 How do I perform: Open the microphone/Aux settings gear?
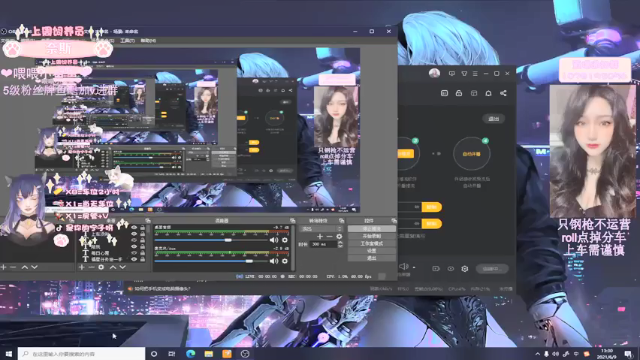(x=285, y=261)
